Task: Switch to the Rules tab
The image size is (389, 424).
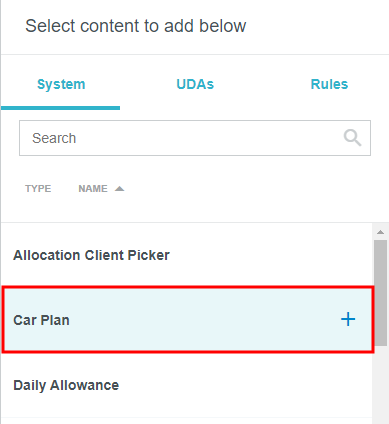Action: click(329, 84)
